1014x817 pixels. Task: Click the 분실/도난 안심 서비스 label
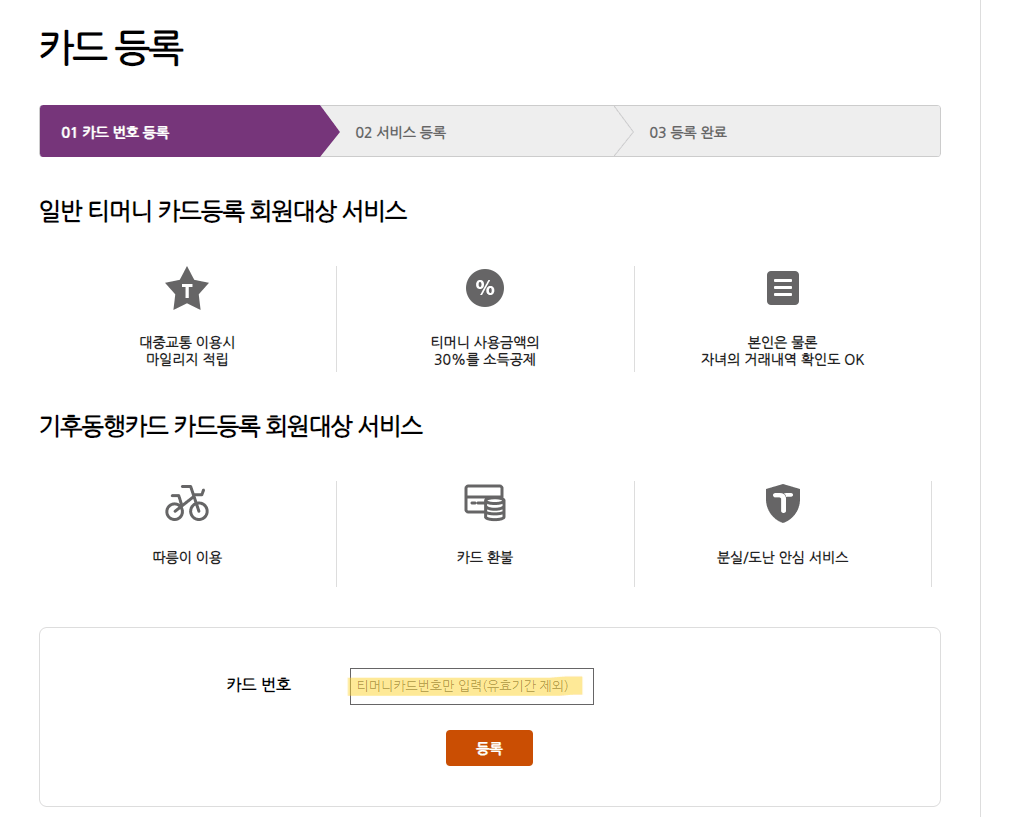click(x=782, y=557)
